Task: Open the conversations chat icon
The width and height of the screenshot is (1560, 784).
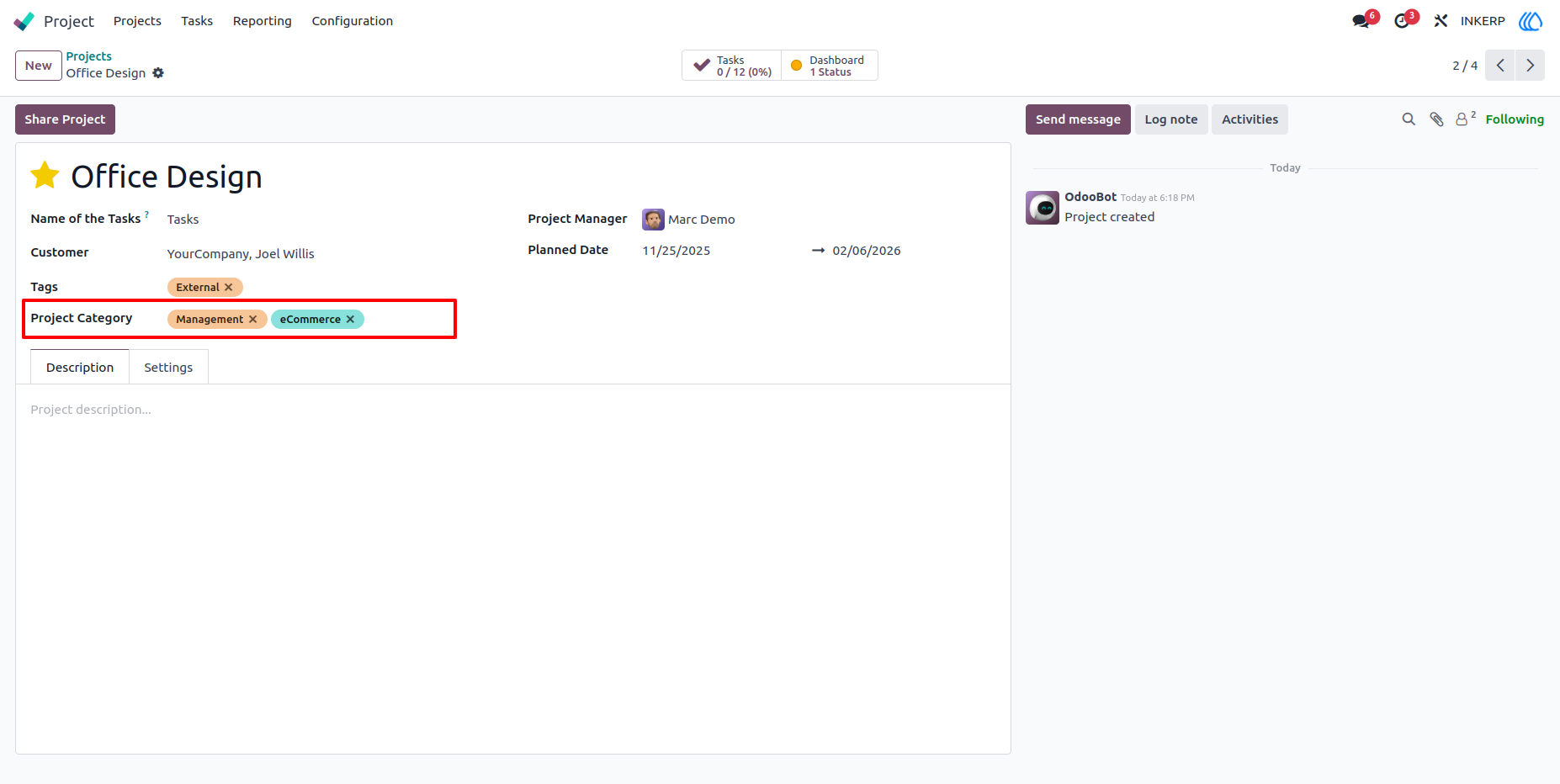Action: 1361,21
